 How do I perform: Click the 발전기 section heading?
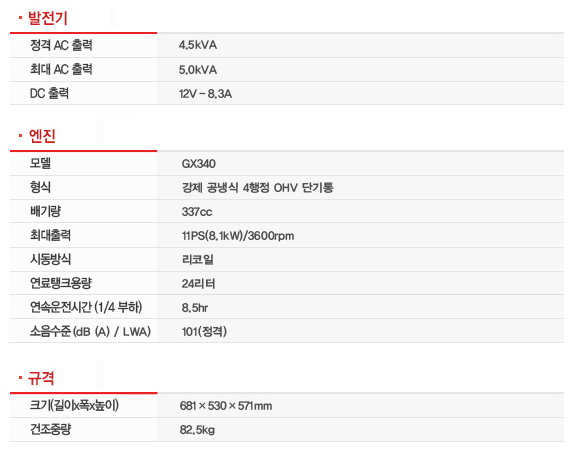click(48, 18)
